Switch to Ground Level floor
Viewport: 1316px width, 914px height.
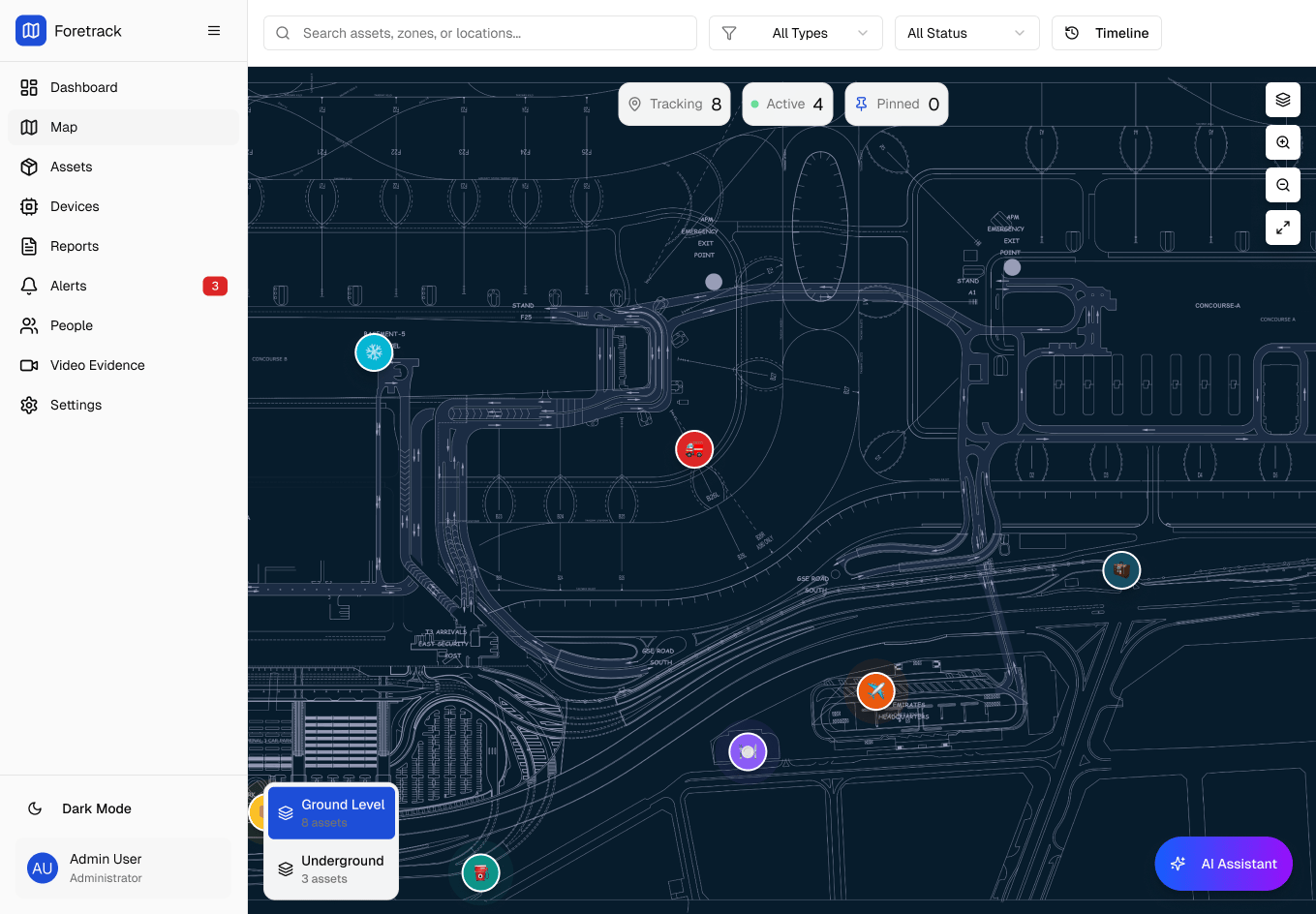point(331,813)
